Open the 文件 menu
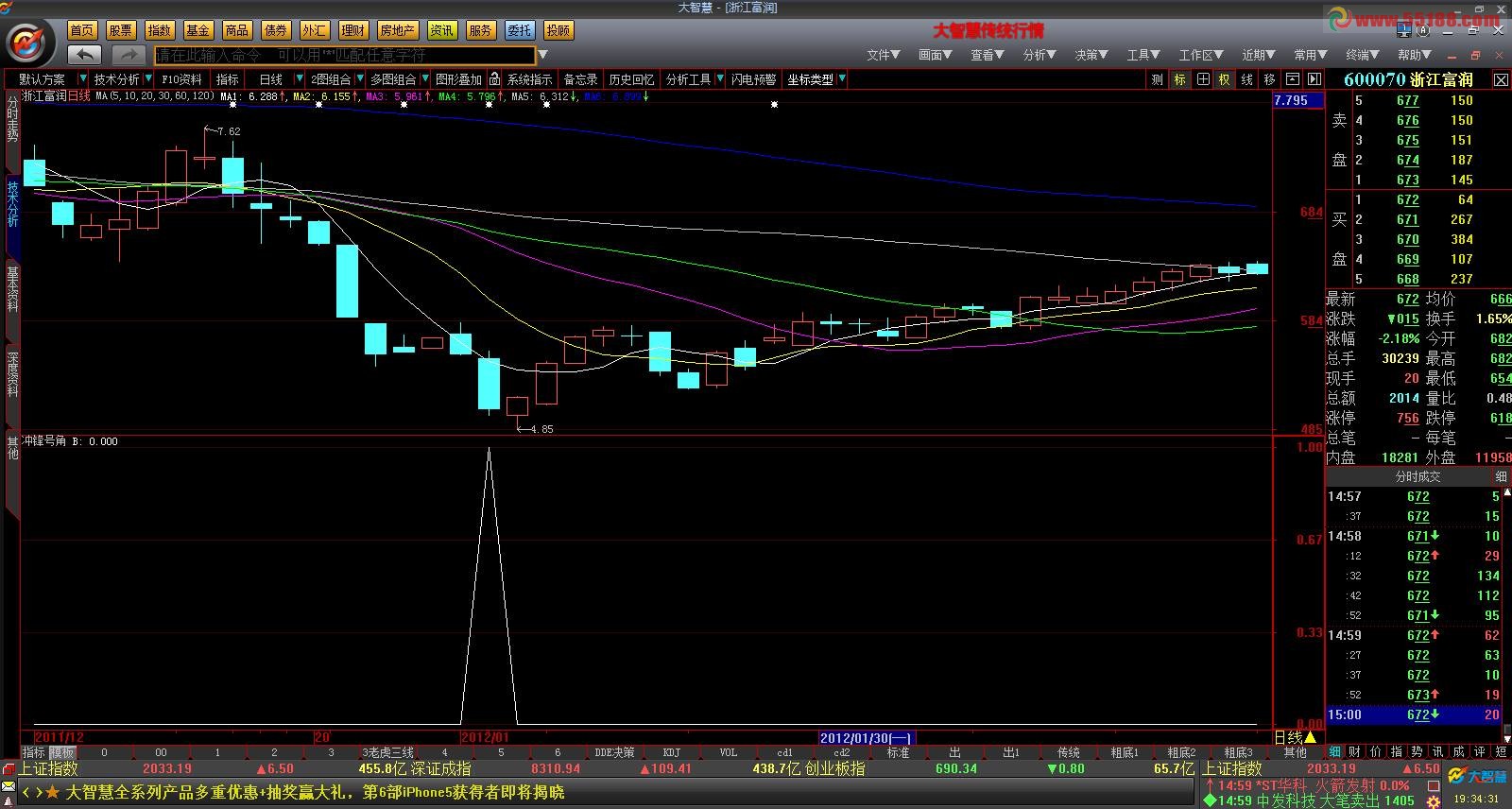1512x809 pixels. [883, 55]
